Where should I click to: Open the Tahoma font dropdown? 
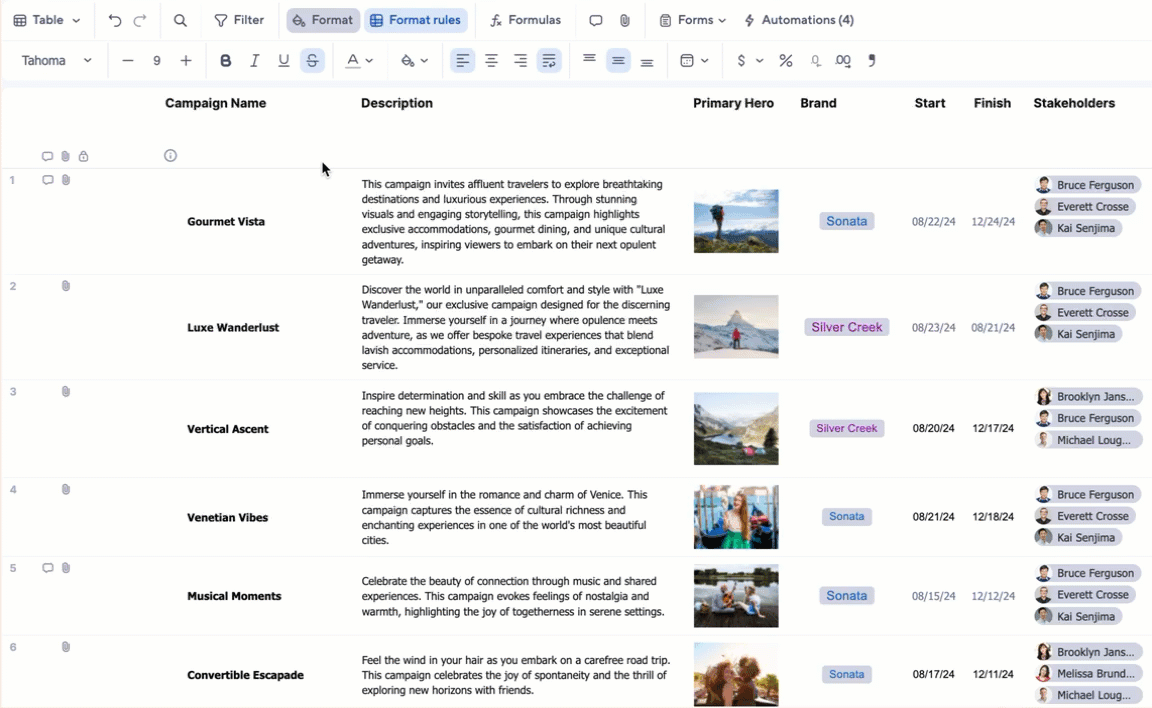coord(57,61)
